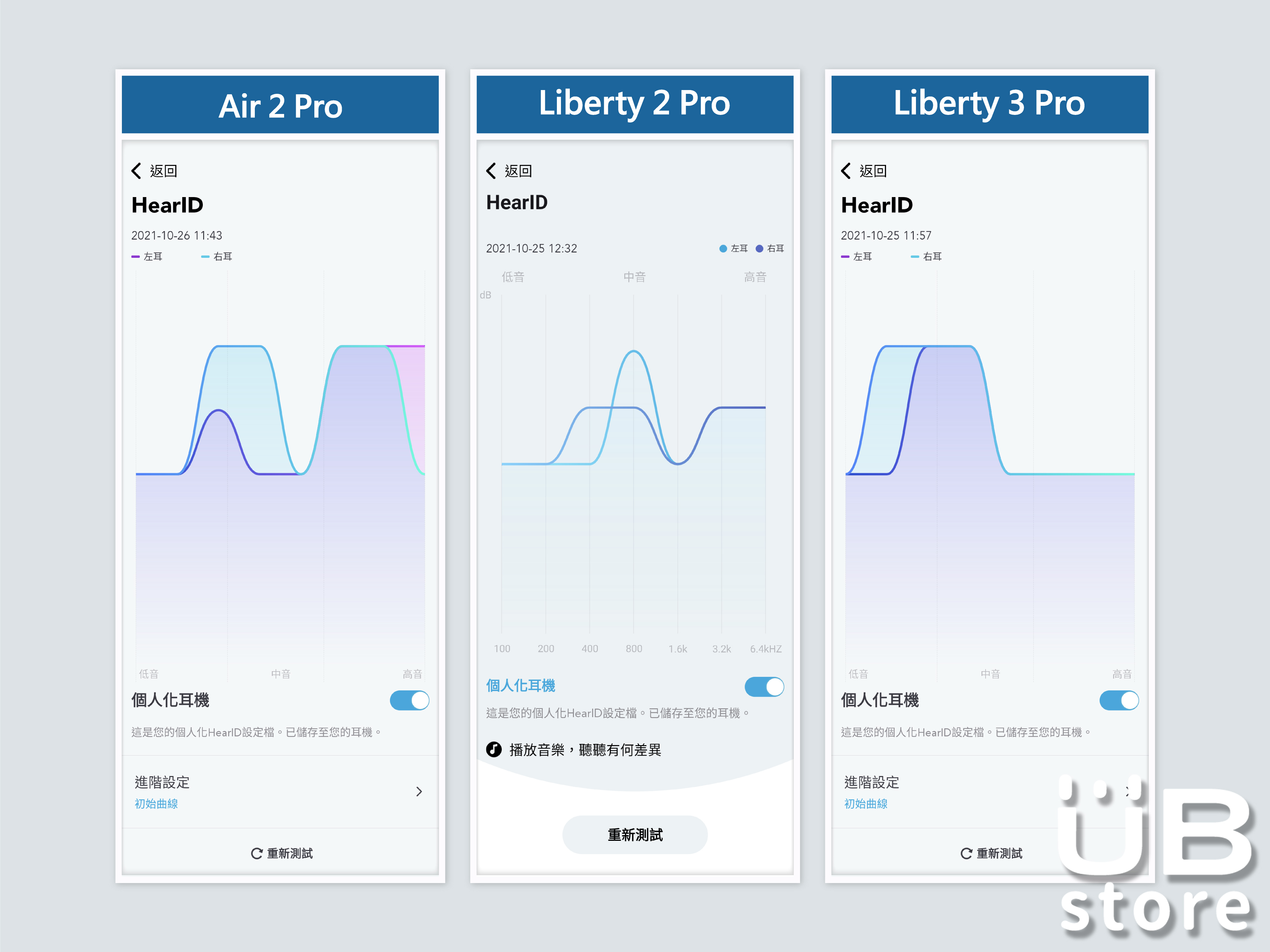The image size is (1270, 952).
Task: Select the Liberty 2 Pro header tab
Action: (634, 104)
